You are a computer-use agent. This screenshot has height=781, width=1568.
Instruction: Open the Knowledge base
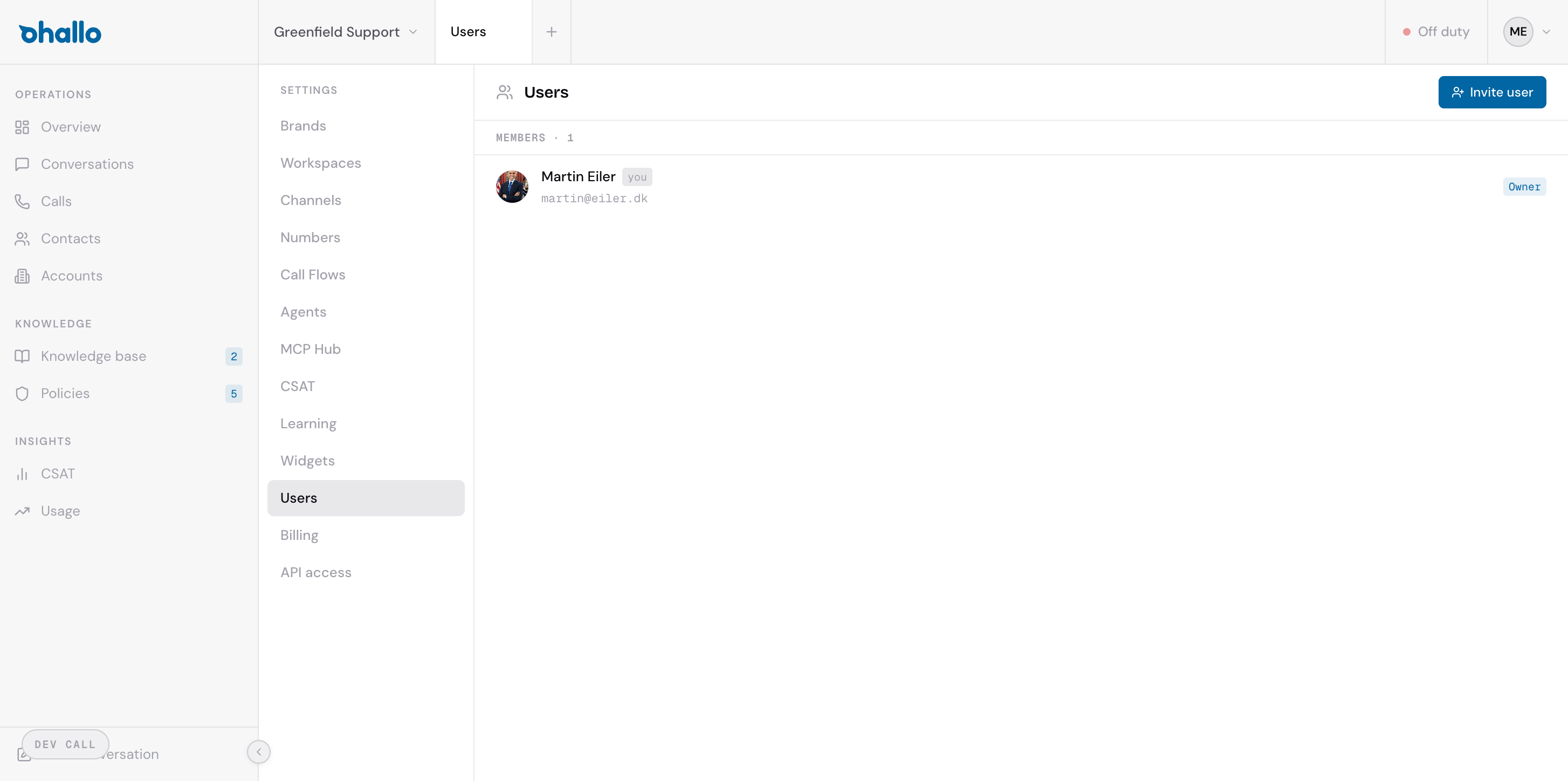pos(93,356)
